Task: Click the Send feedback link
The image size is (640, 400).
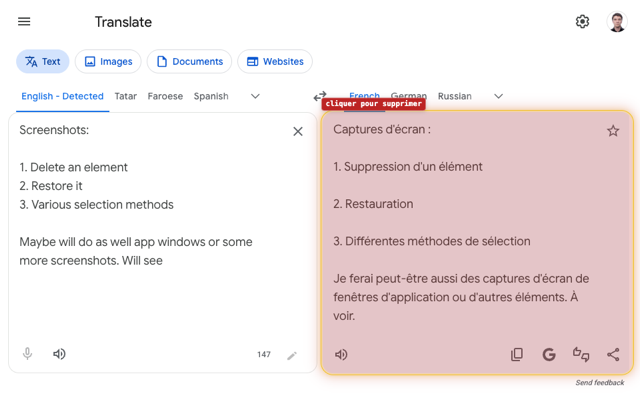Action: tap(600, 383)
